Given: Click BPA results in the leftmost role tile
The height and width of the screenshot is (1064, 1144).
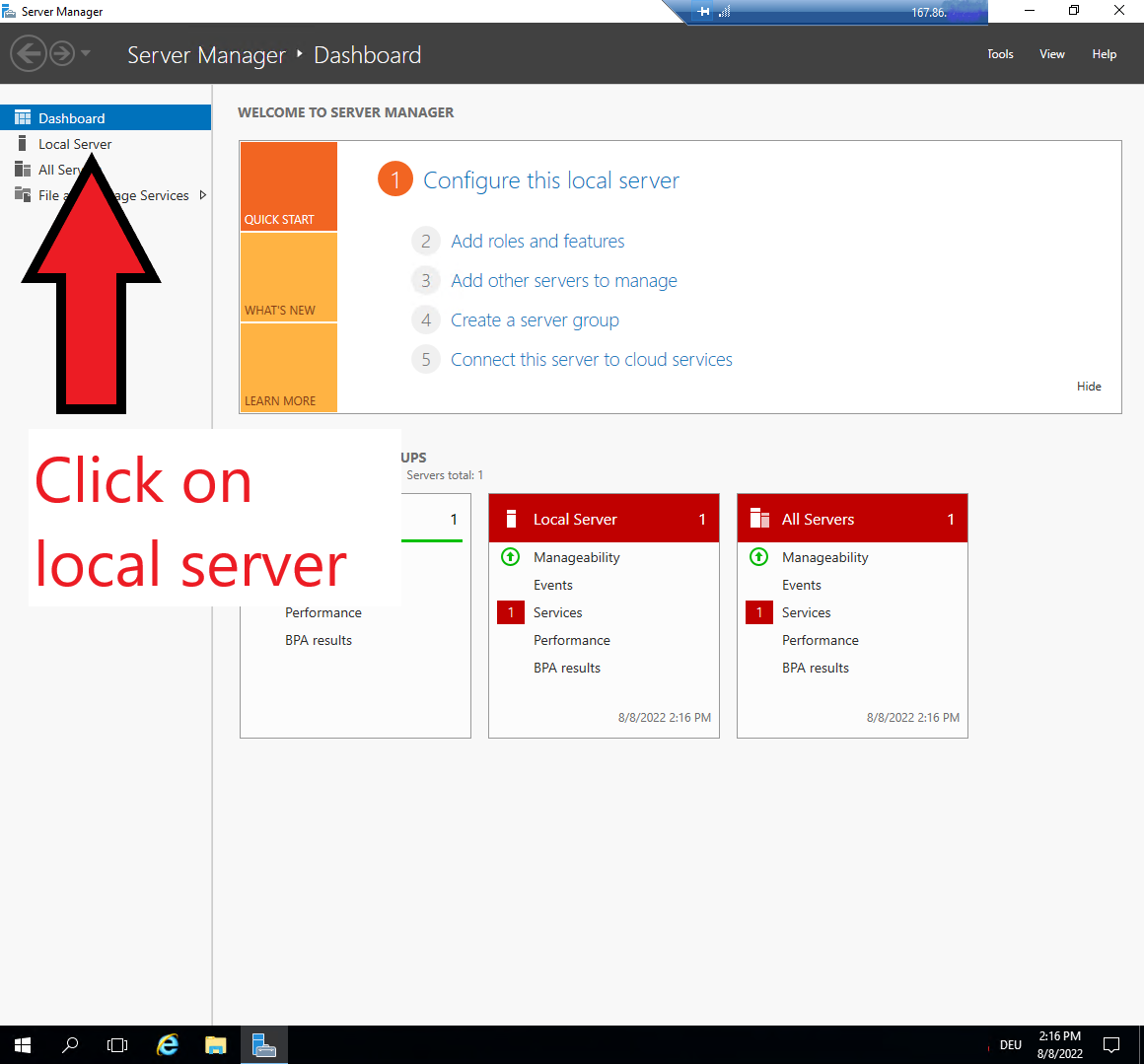Looking at the screenshot, I should [319, 640].
